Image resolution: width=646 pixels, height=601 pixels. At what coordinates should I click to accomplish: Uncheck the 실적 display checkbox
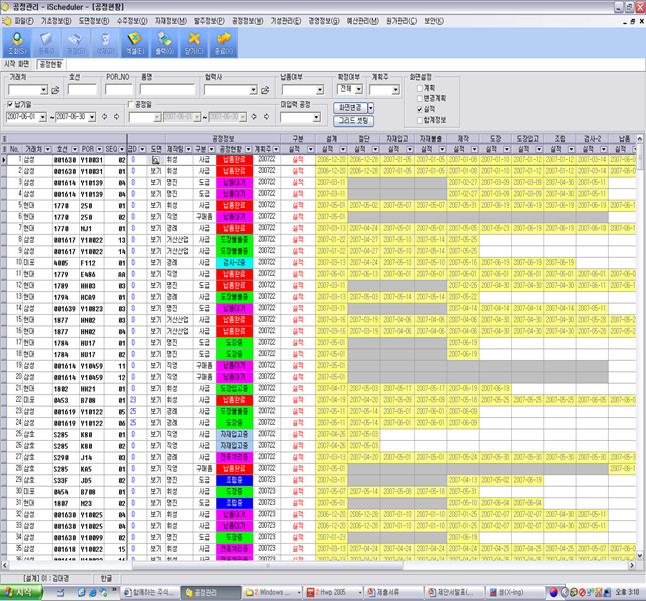pos(420,109)
